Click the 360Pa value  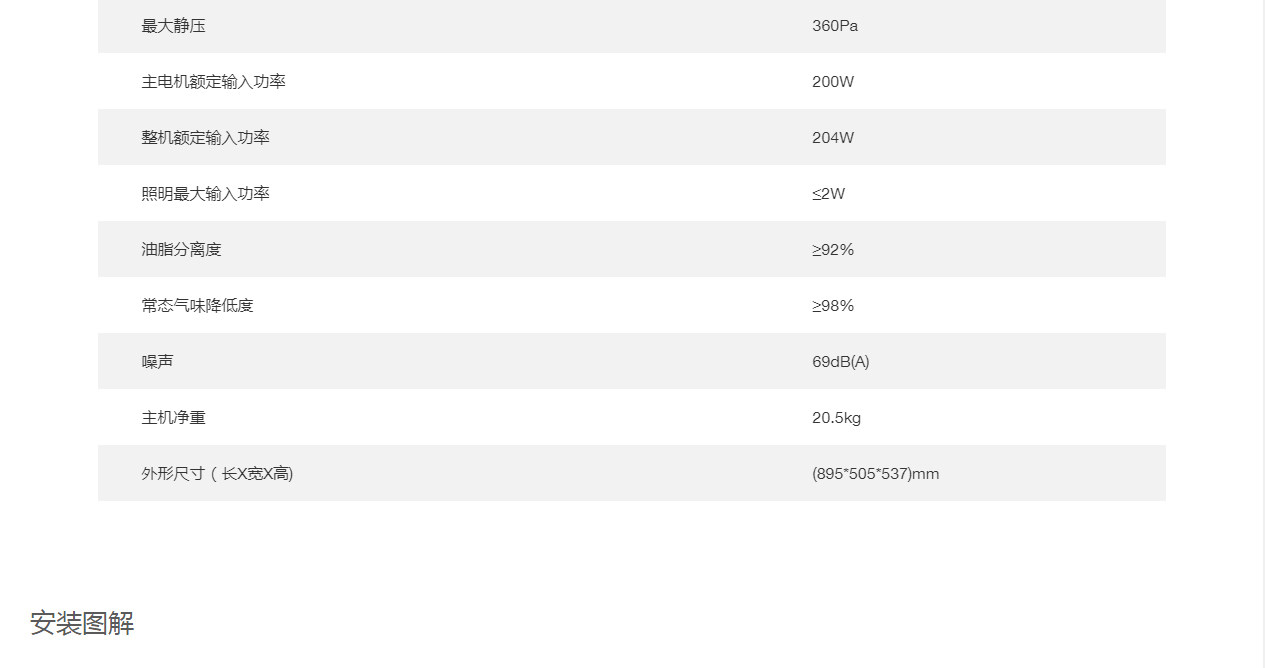(x=834, y=26)
